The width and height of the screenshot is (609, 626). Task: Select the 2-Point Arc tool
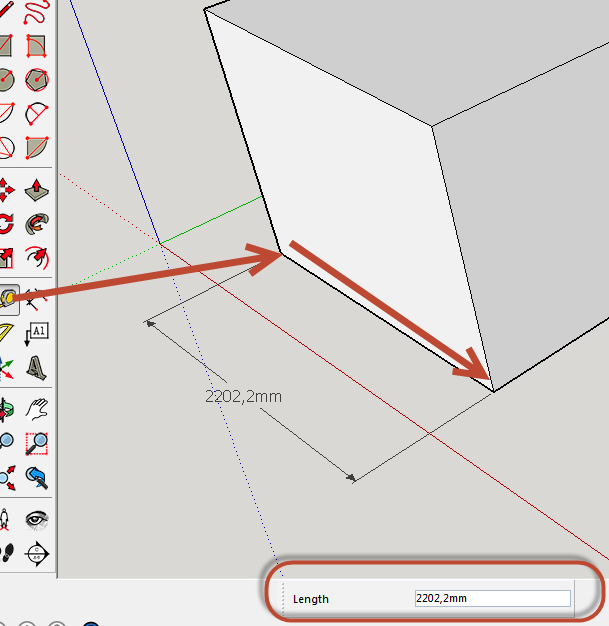tap(36, 114)
